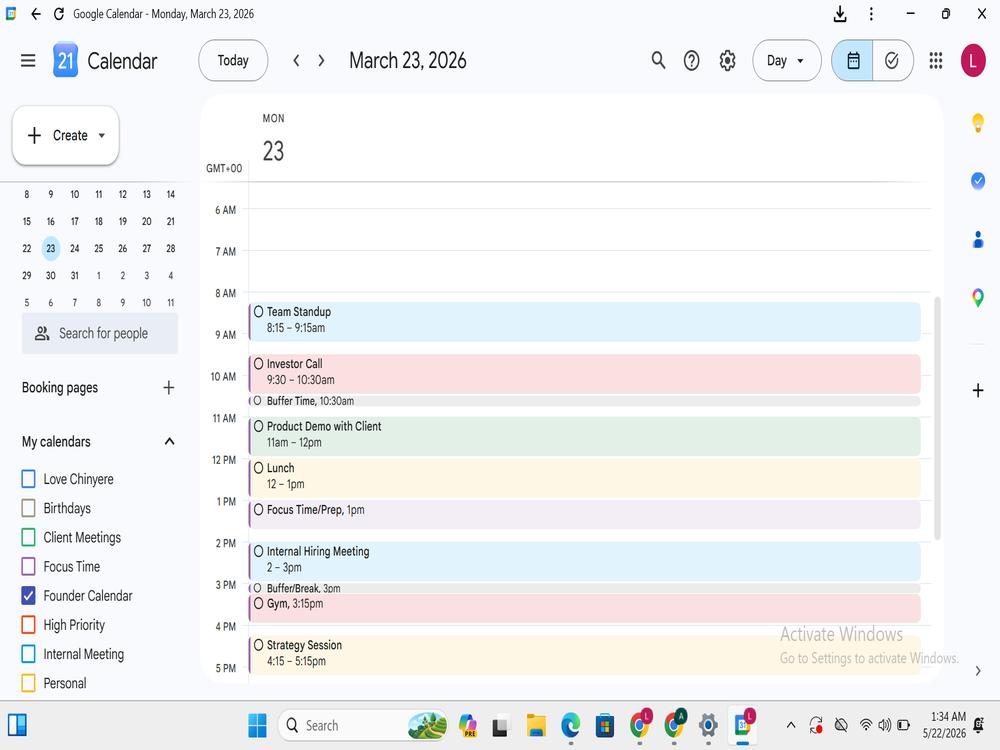Image resolution: width=1000 pixels, height=750 pixels.
Task: Uncheck the Founder Calendar checkbox
Action: pos(28,596)
